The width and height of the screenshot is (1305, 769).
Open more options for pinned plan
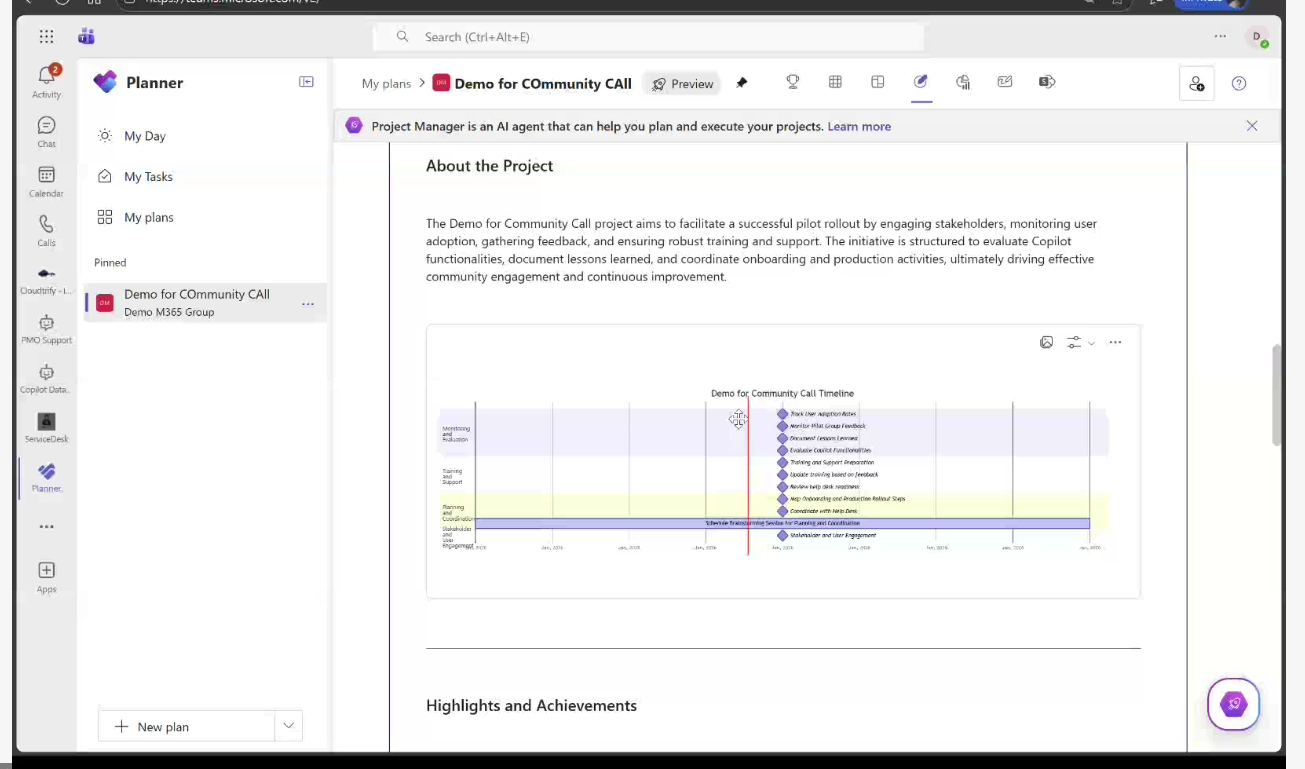click(x=308, y=303)
